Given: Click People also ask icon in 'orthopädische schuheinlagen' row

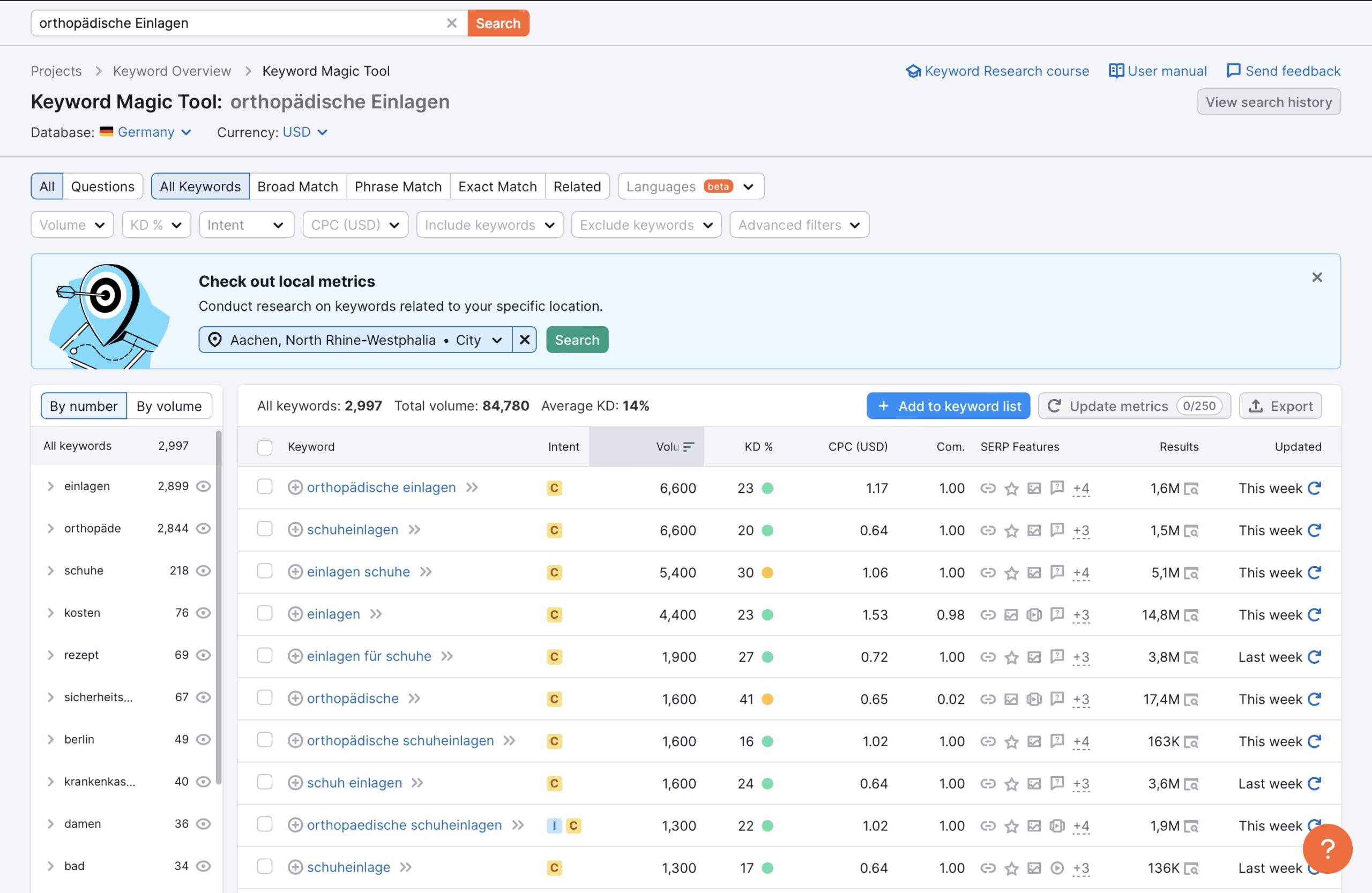Looking at the screenshot, I should 1057,741.
